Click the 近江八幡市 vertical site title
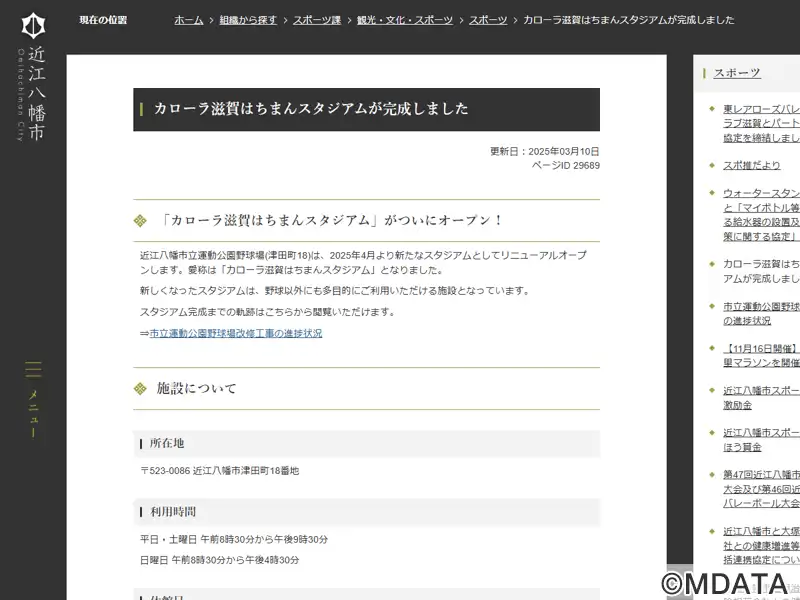 [x=36, y=93]
